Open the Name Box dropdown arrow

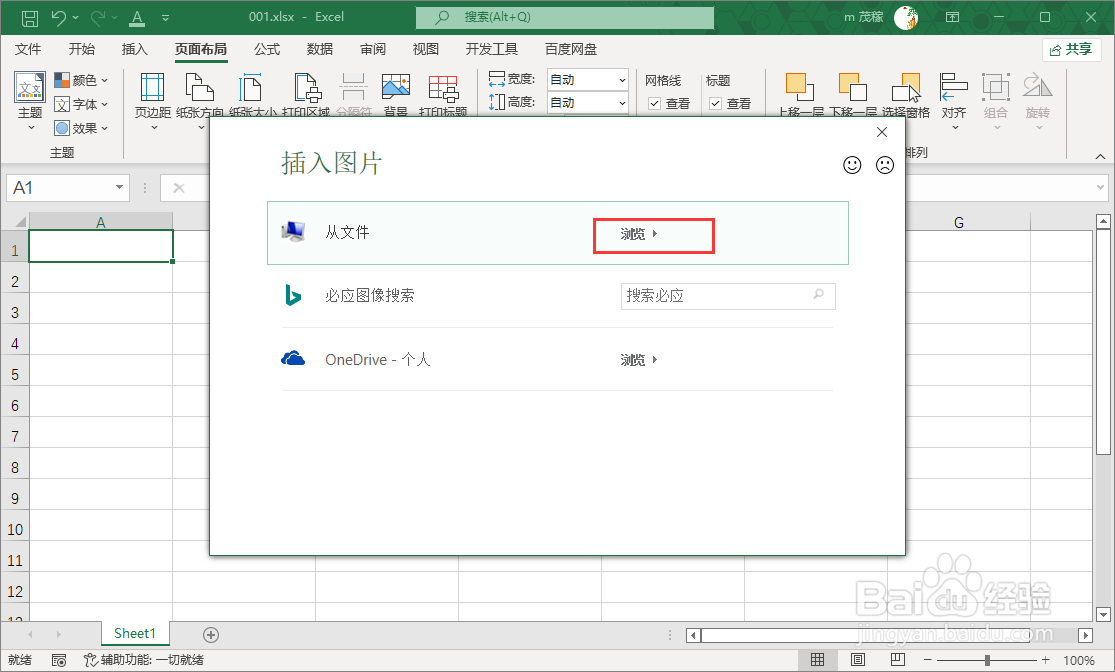coord(119,188)
